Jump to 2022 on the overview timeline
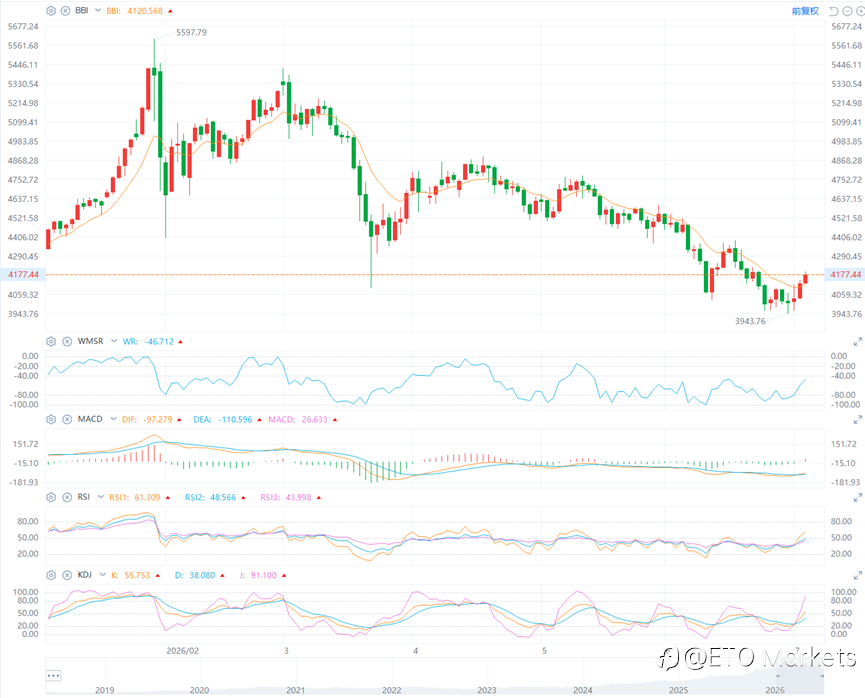The width and height of the screenshot is (865, 698). 392,690
